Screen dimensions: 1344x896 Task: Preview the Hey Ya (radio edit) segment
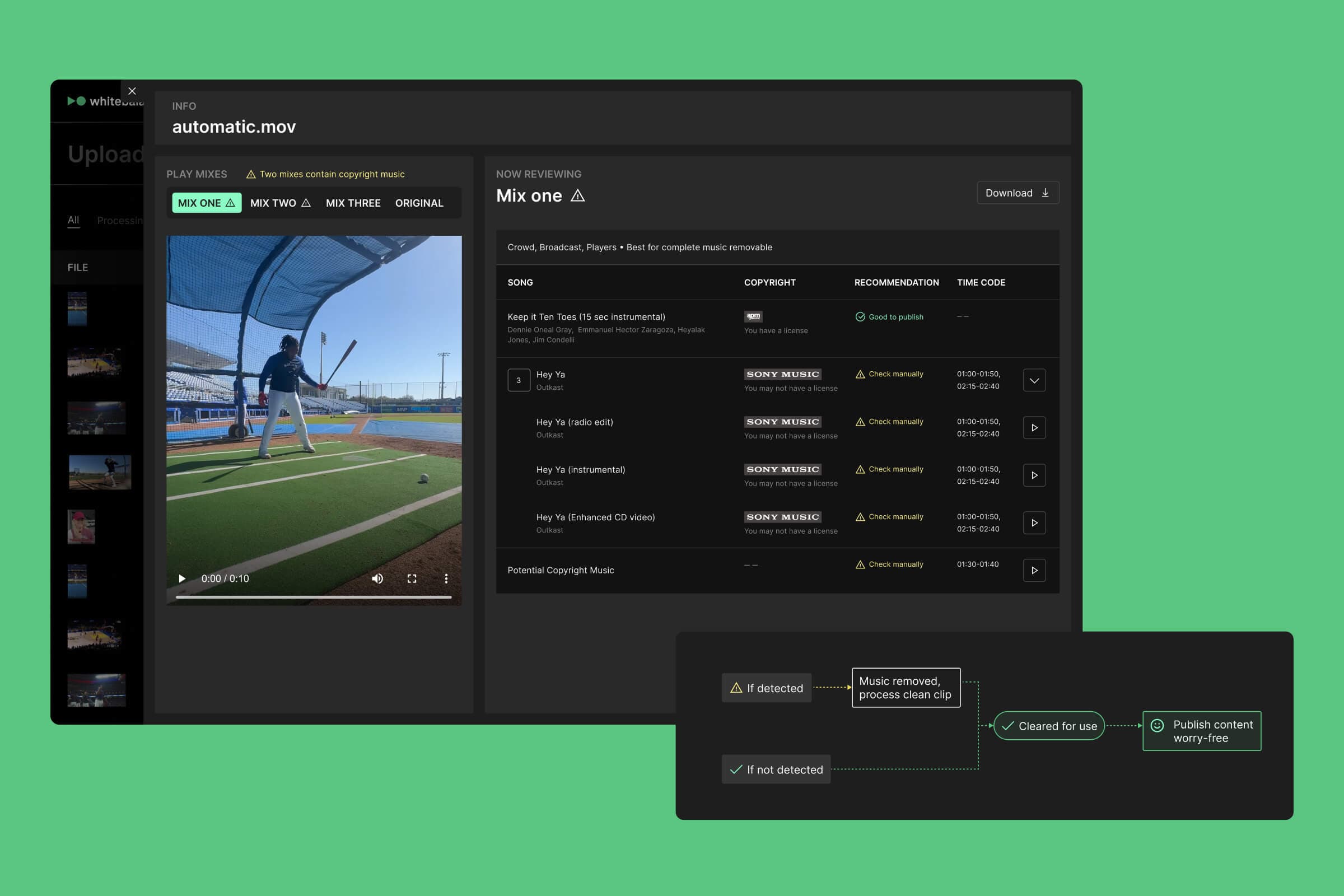coord(1034,427)
